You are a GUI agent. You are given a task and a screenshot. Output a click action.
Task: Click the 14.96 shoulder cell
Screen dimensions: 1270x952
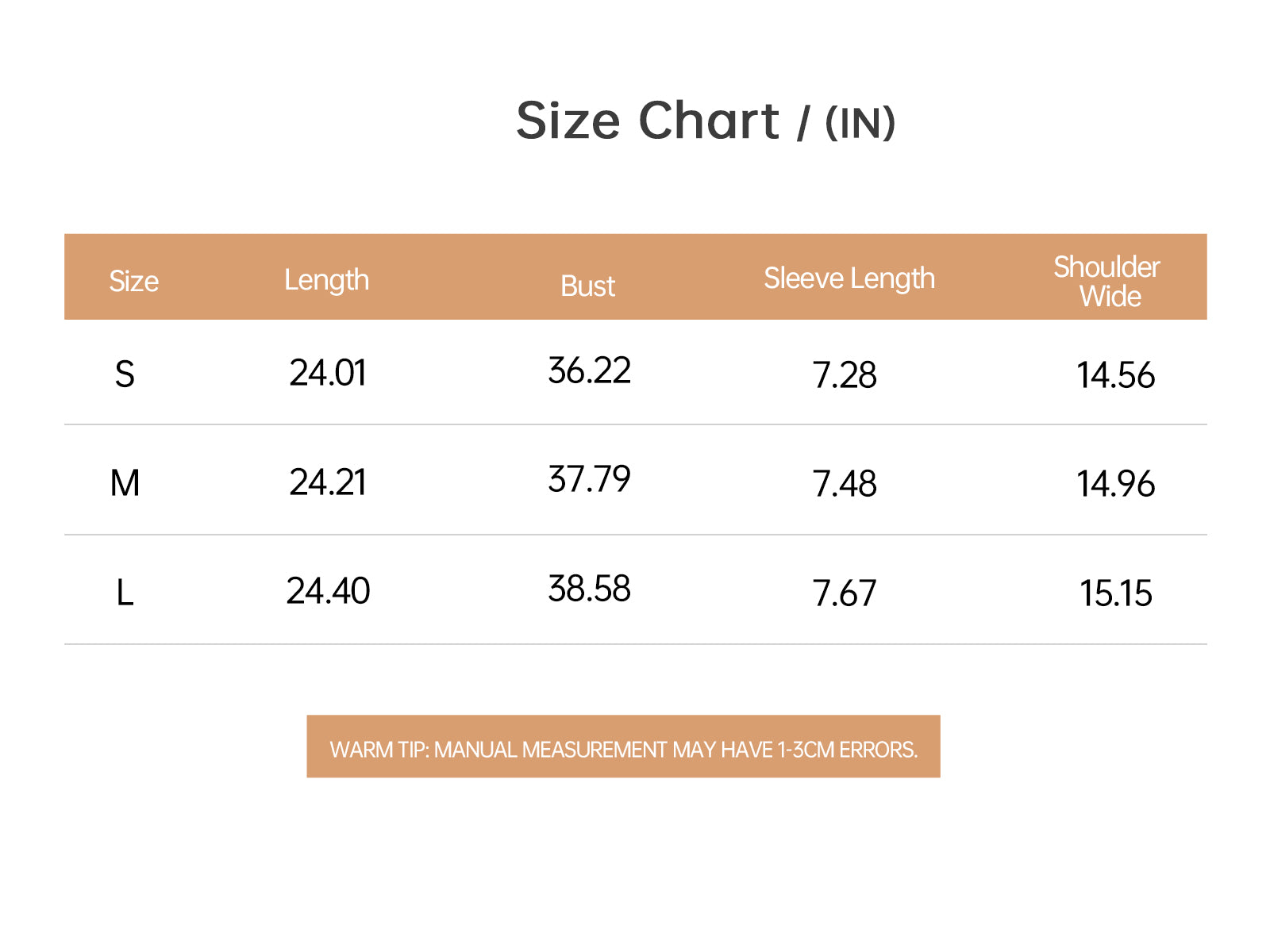(x=1115, y=483)
